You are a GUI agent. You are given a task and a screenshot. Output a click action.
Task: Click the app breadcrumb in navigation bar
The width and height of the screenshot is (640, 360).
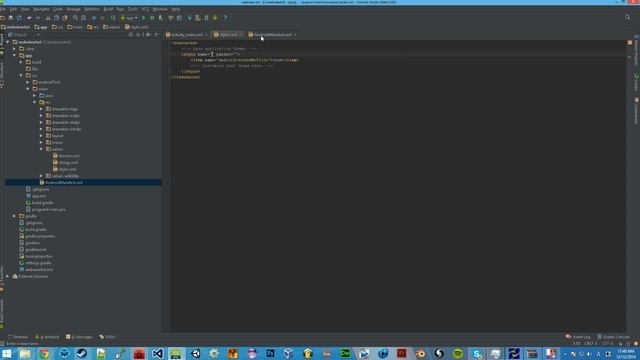(x=41, y=27)
